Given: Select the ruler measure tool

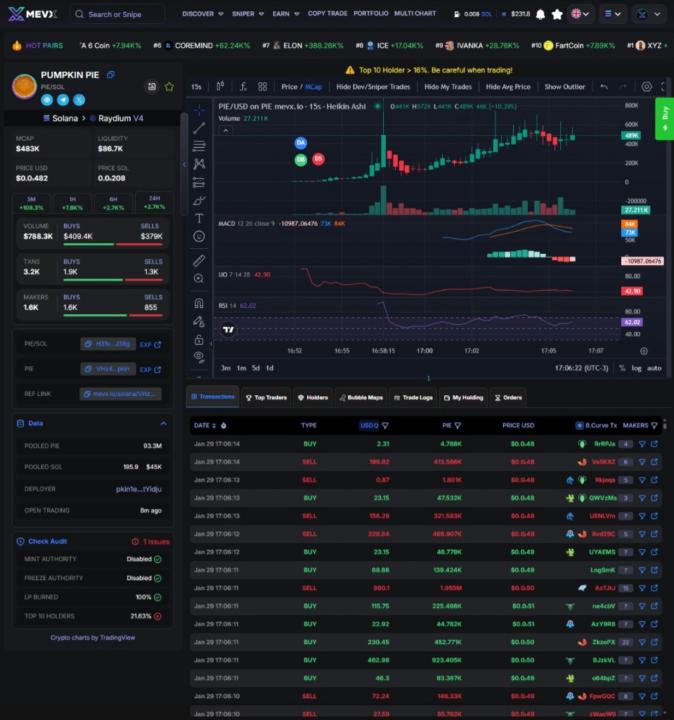Looking at the screenshot, I should click(x=199, y=260).
